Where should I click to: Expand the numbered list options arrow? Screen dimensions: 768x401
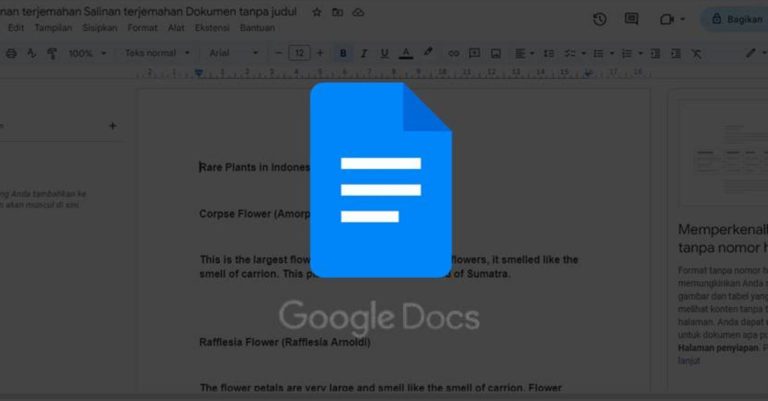tap(640, 53)
